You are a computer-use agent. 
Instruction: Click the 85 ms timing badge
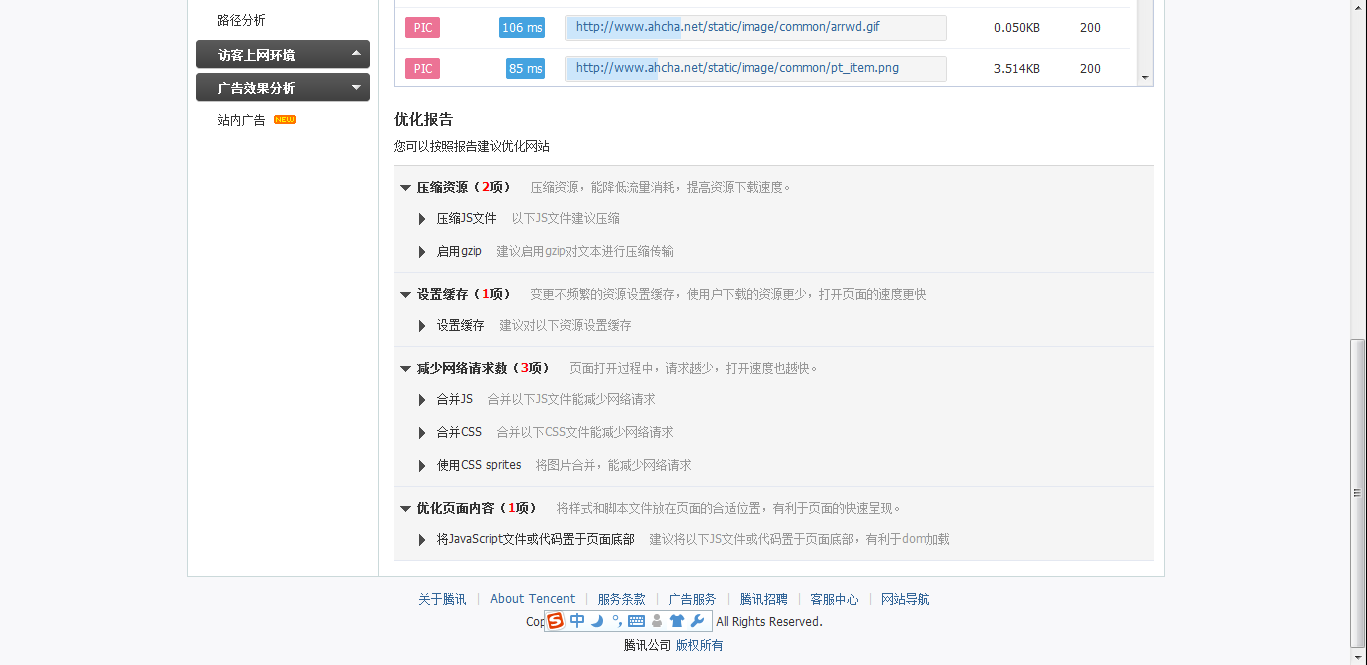tap(526, 69)
